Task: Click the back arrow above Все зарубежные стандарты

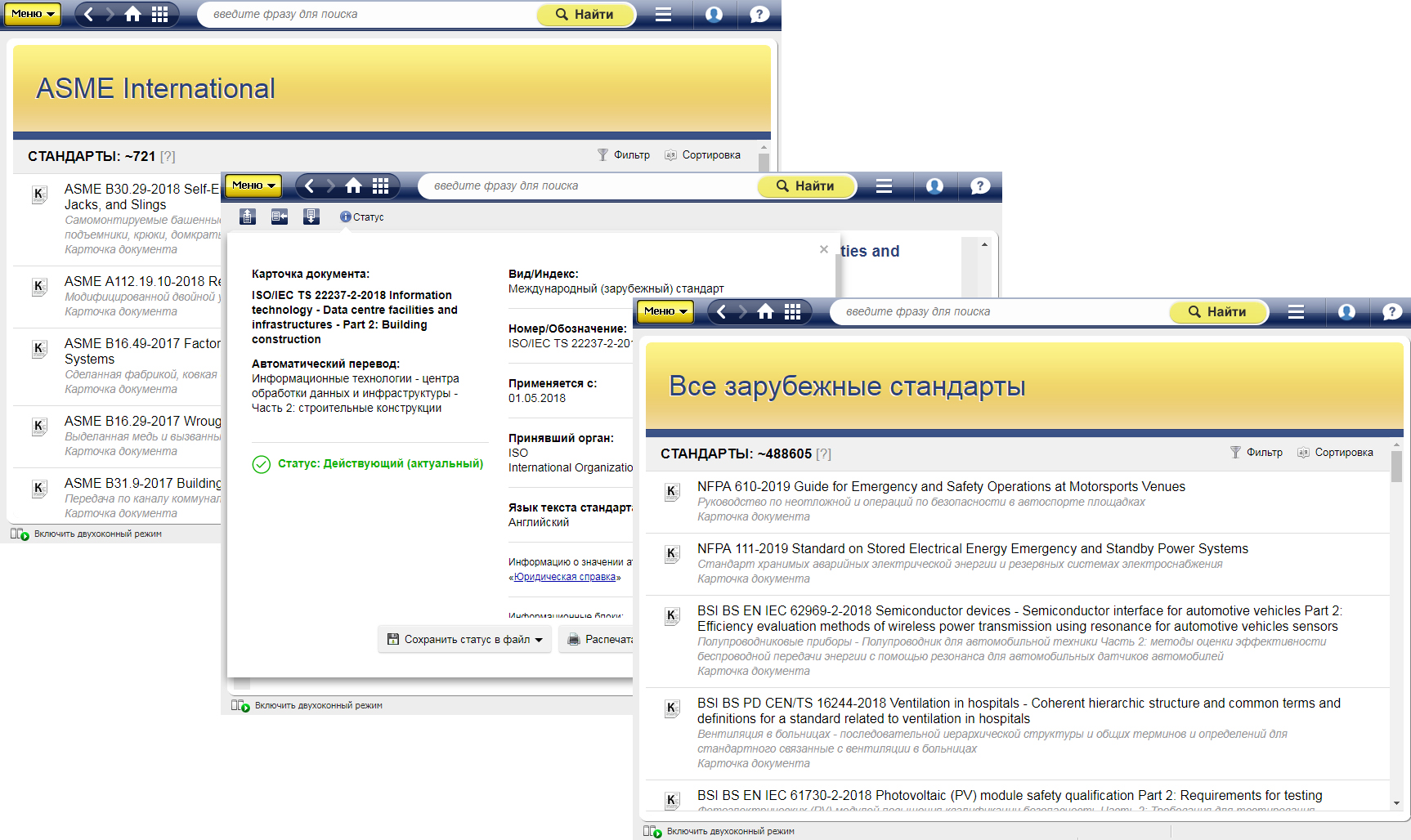Action: pyautogui.click(x=721, y=311)
